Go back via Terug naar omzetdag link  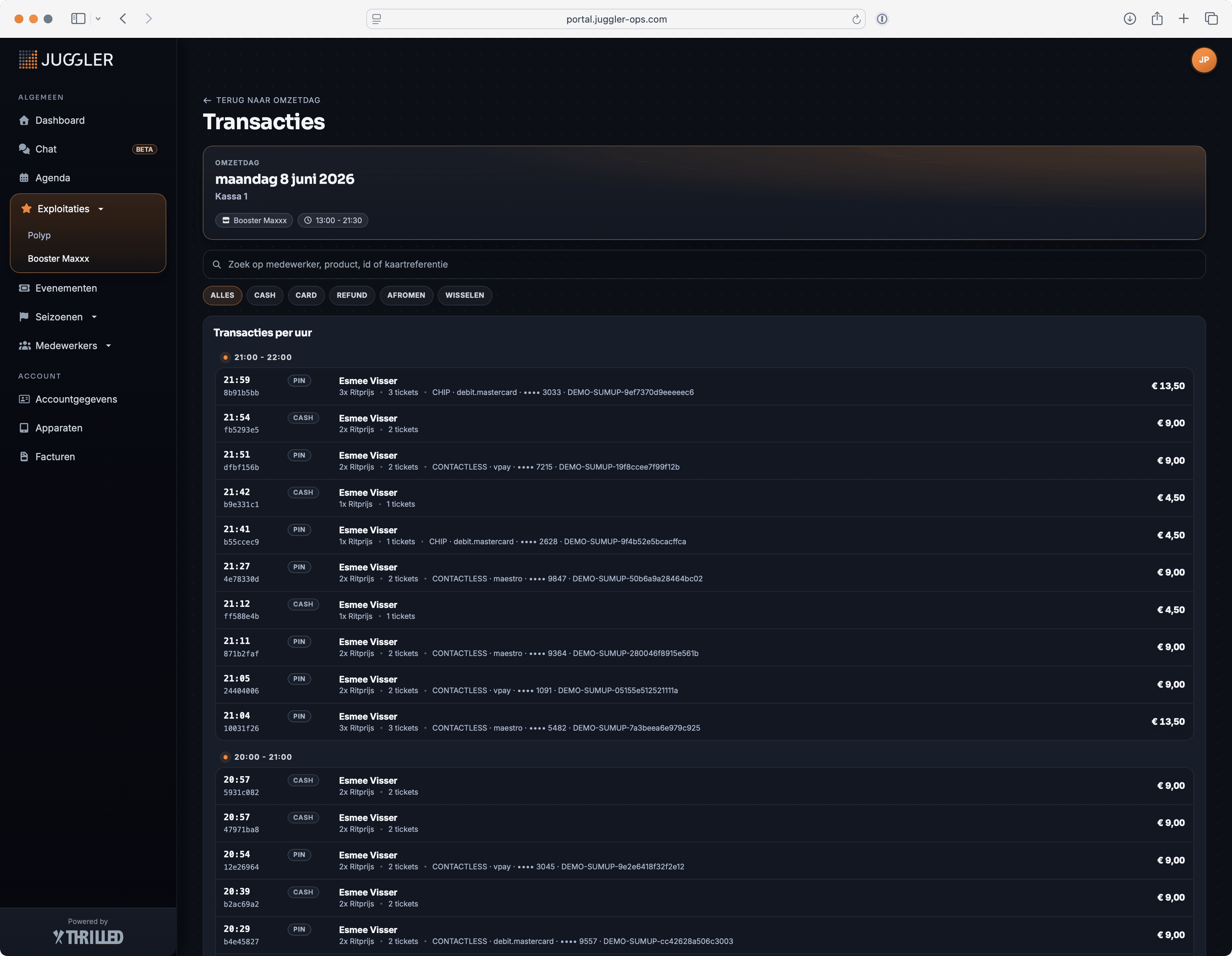262,100
